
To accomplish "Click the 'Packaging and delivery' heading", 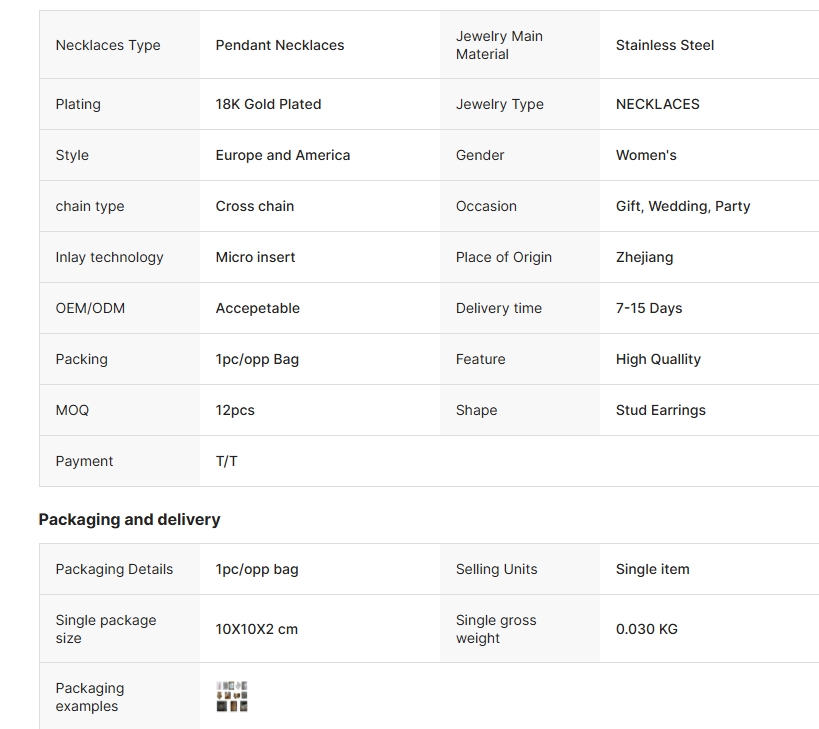I will click(129, 519).
